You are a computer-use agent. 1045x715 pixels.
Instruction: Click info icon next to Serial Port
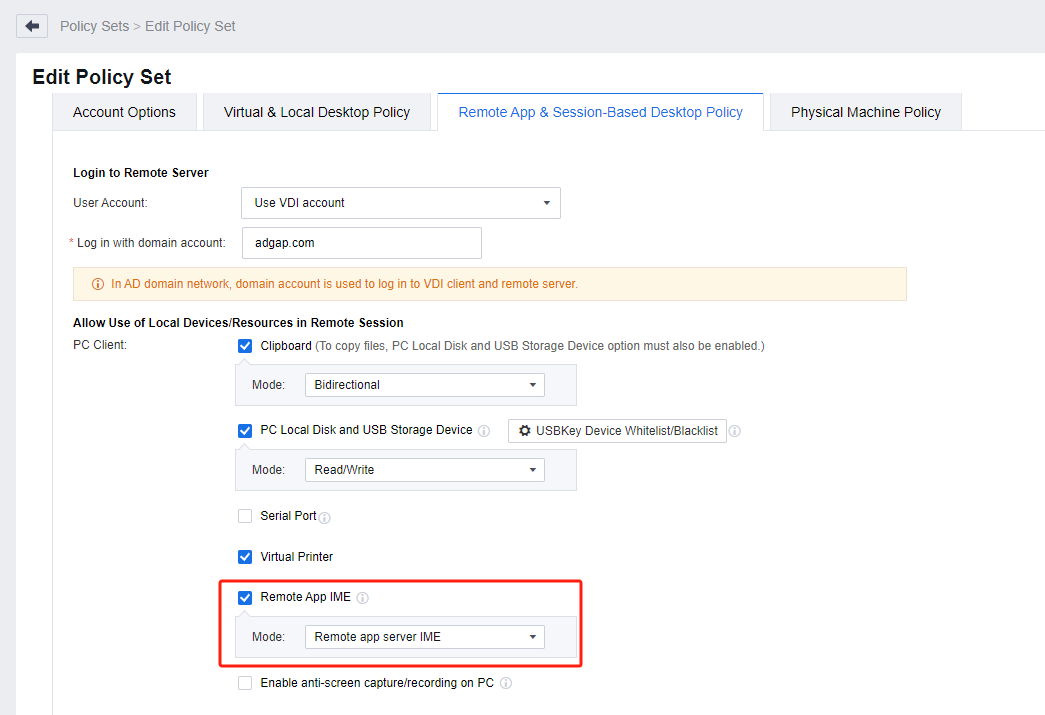[324, 518]
